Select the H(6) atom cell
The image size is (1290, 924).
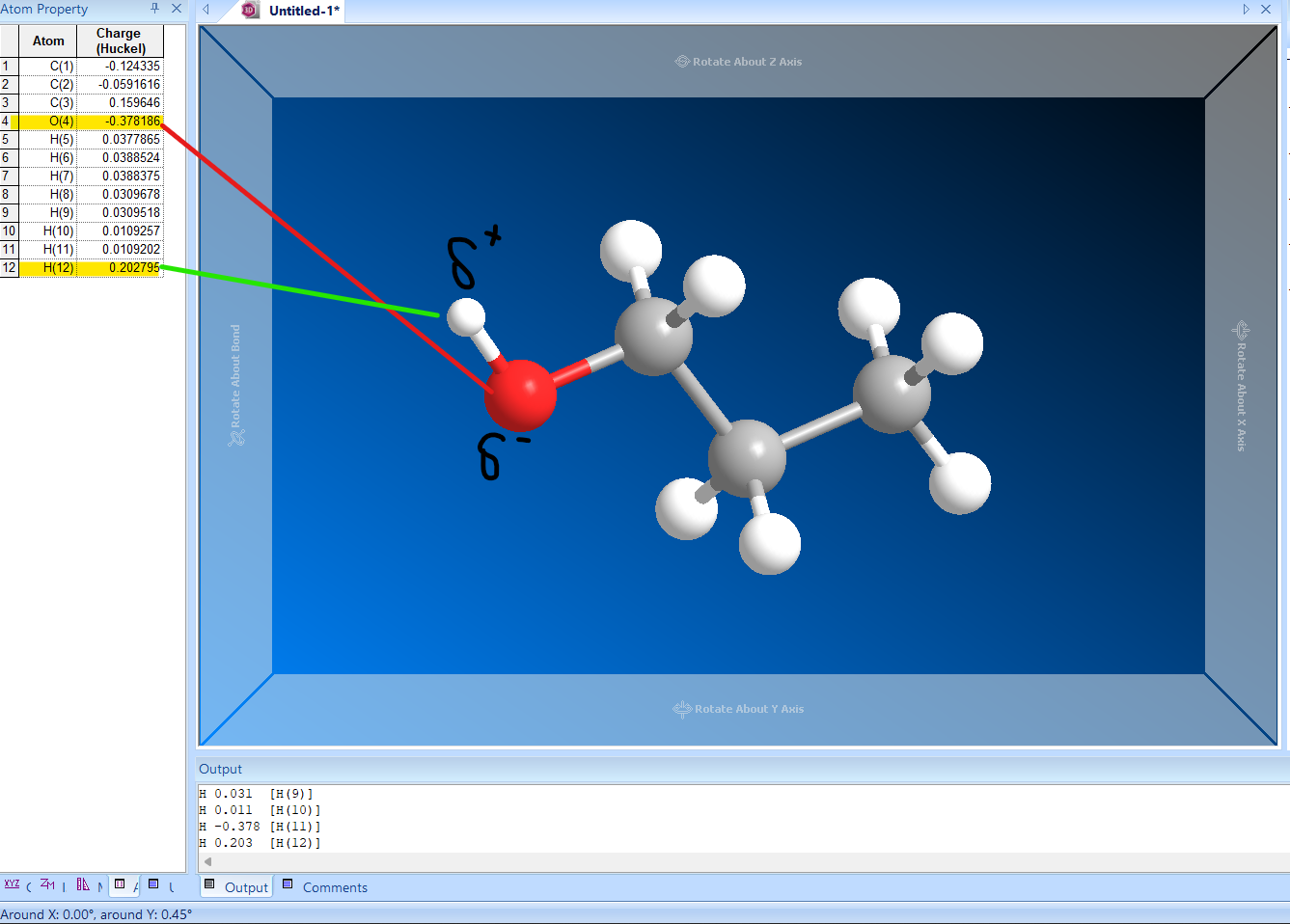[x=48, y=158]
